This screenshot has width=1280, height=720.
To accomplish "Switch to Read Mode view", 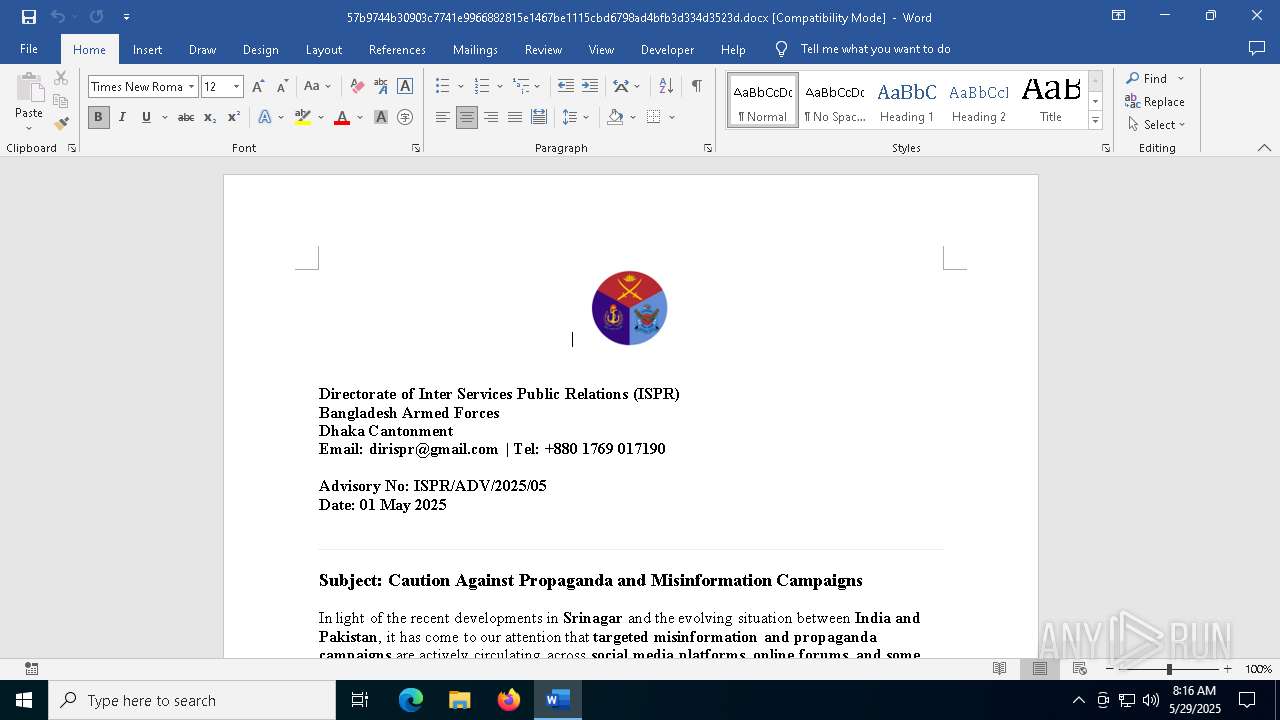I will coord(999,669).
